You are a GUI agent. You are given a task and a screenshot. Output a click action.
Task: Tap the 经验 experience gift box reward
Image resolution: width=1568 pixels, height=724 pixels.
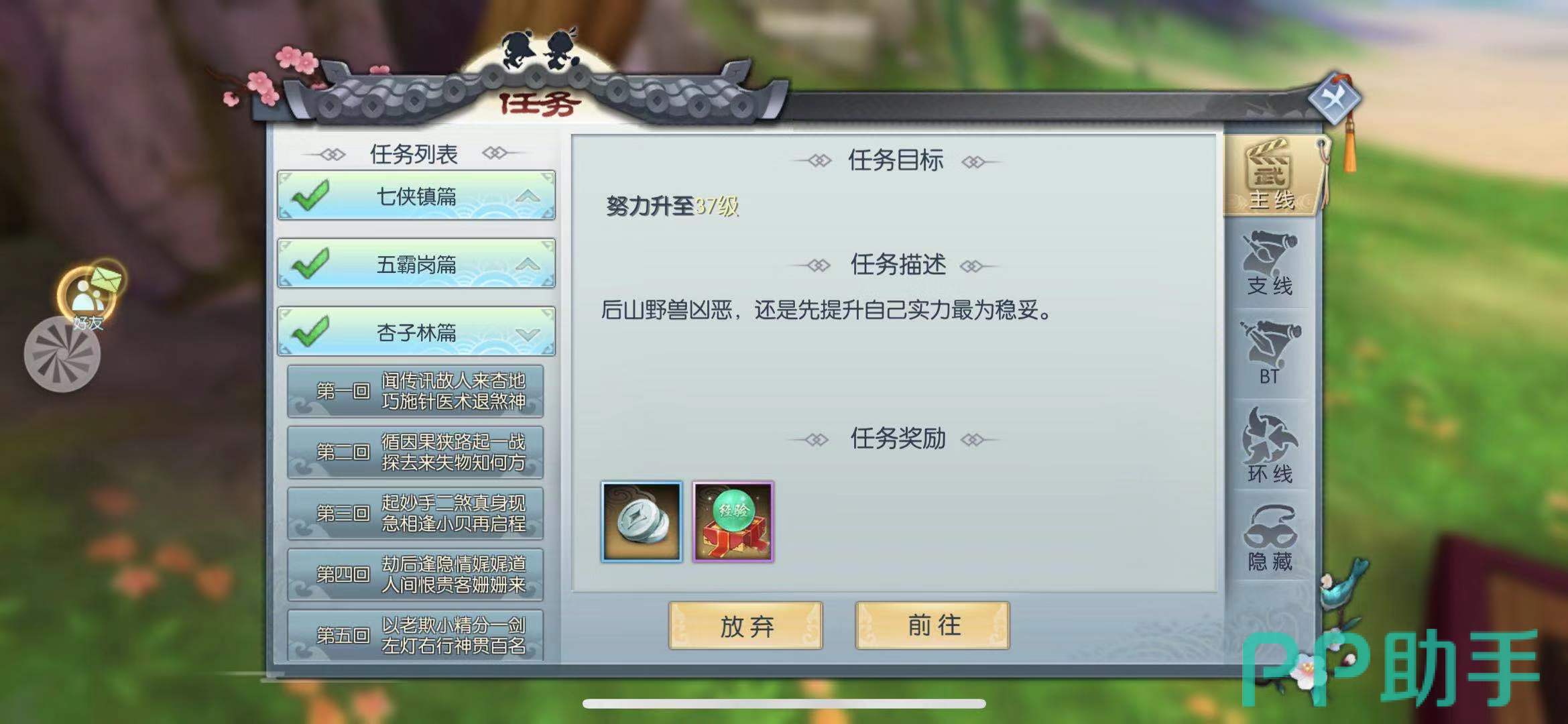coord(733,522)
